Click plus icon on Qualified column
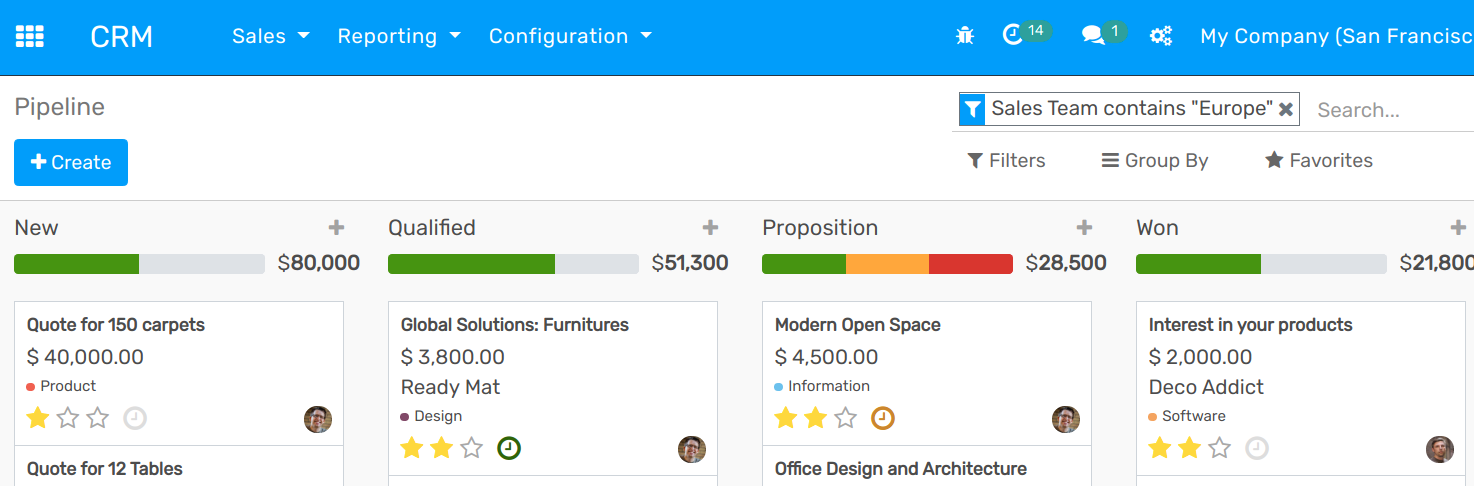Image resolution: width=1474 pixels, height=486 pixels. coord(710,228)
